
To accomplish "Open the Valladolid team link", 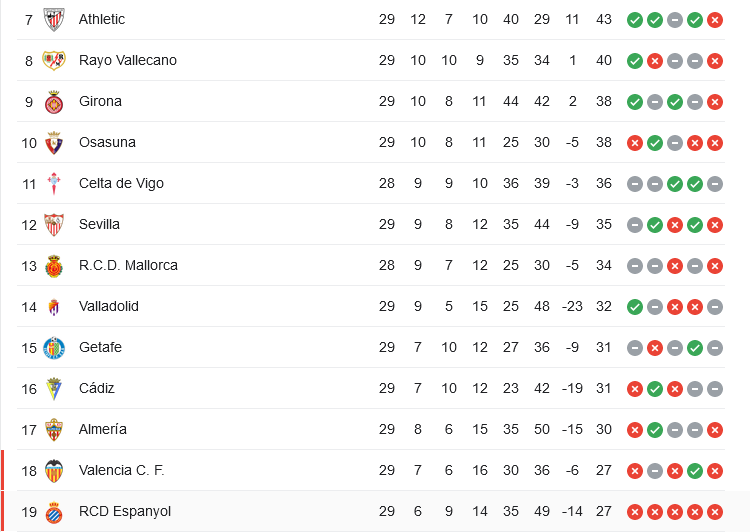I will tap(109, 306).
